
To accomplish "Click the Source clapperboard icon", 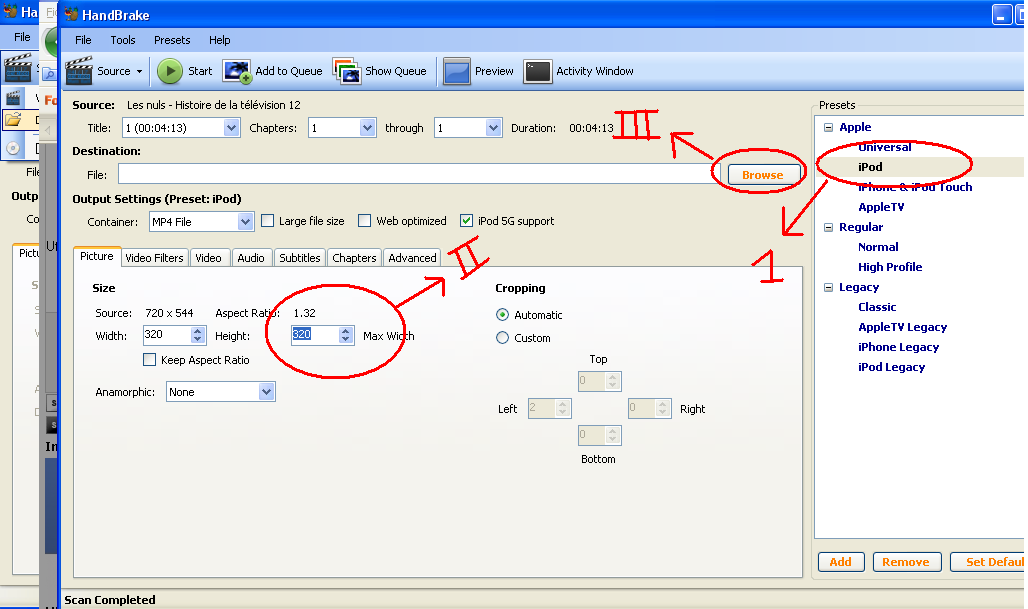I will click(79, 70).
